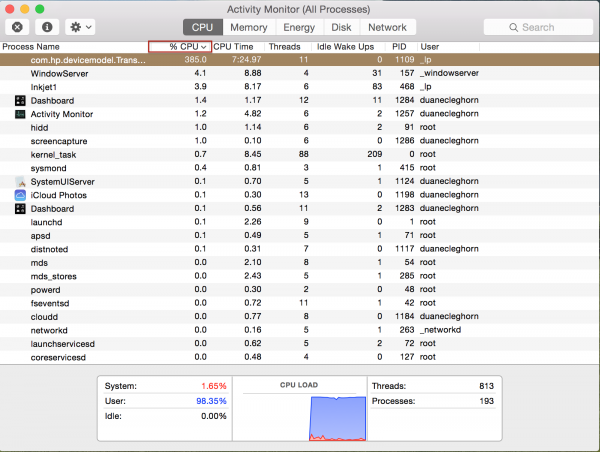The width and height of the screenshot is (600, 452).
Task: Select the coreservicesd process
Action: [x=58, y=357]
